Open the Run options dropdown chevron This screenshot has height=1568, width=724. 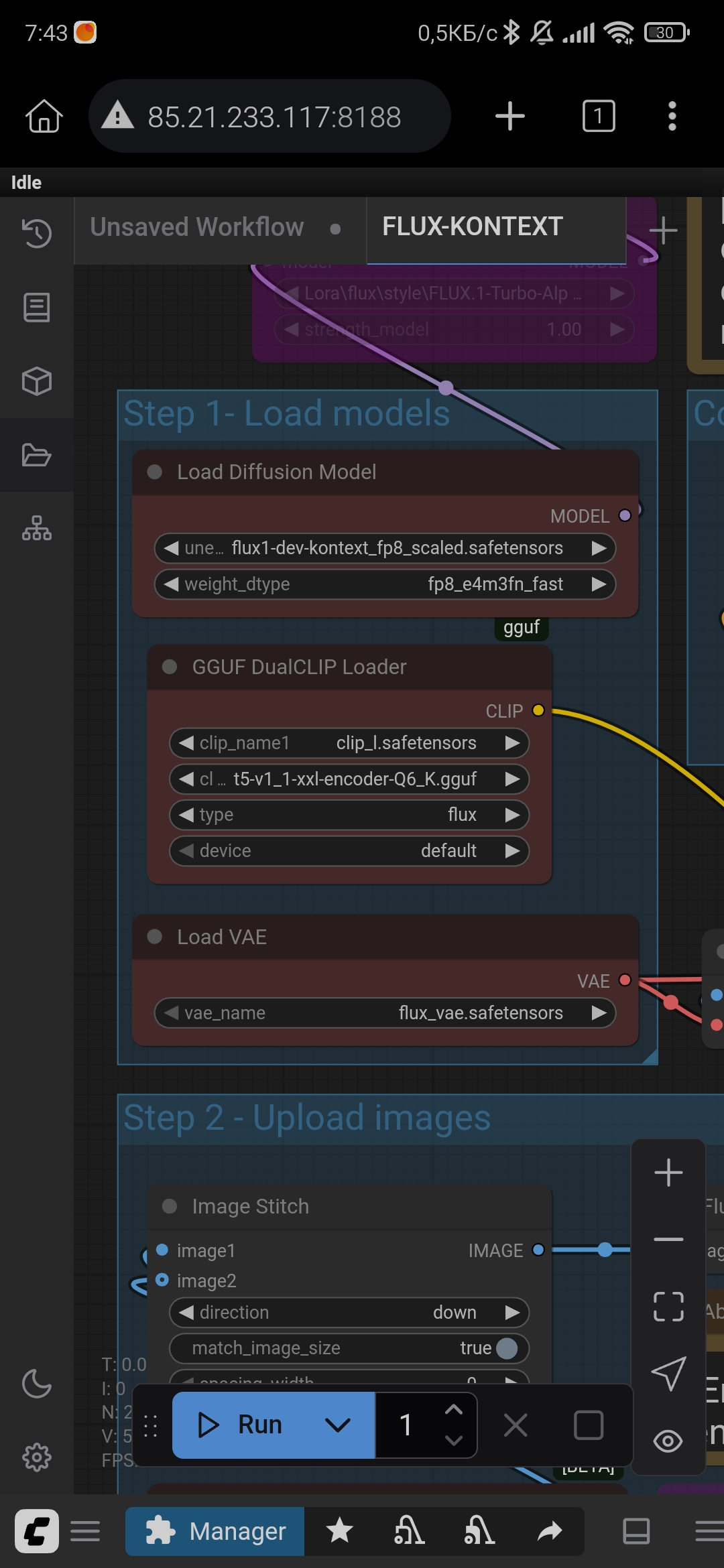point(338,1425)
